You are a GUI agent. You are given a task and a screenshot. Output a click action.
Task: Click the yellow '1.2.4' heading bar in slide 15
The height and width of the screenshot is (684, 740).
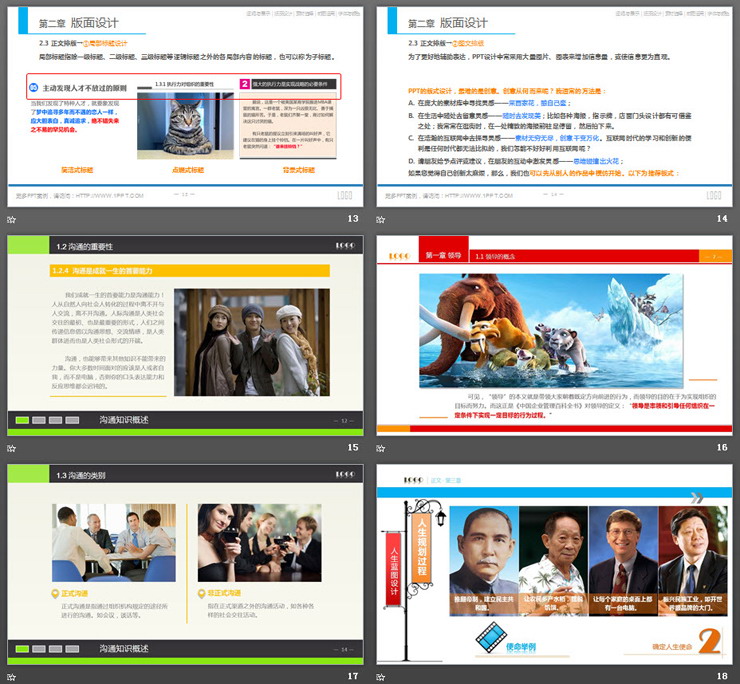pyautogui.click(x=190, y=270)
